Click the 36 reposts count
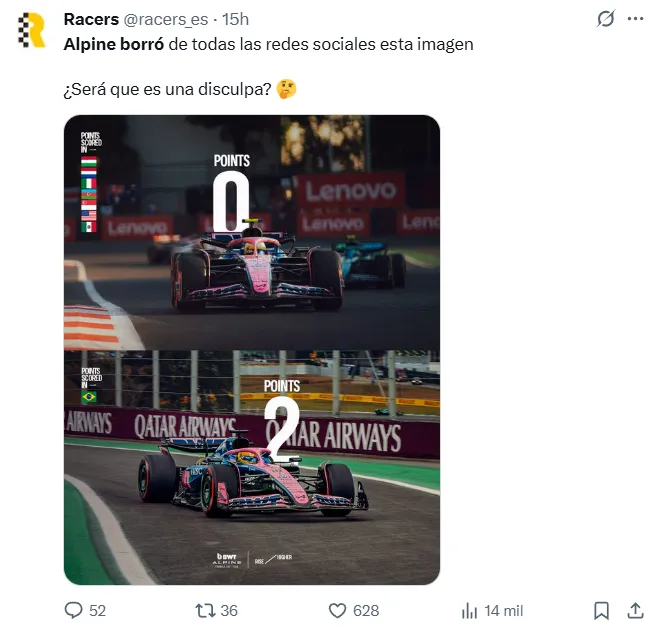Viewport: 653px width, 627px height. point(228,610)
